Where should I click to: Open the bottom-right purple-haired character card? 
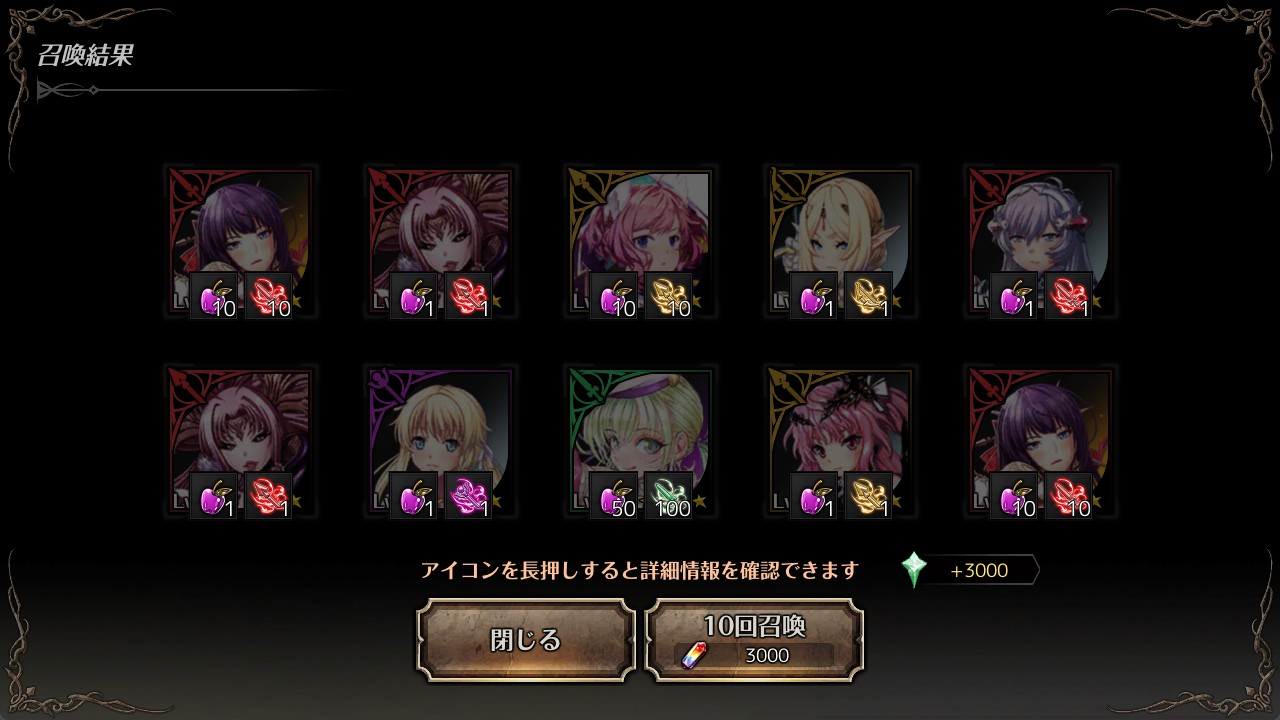[x=1040, y=441]
